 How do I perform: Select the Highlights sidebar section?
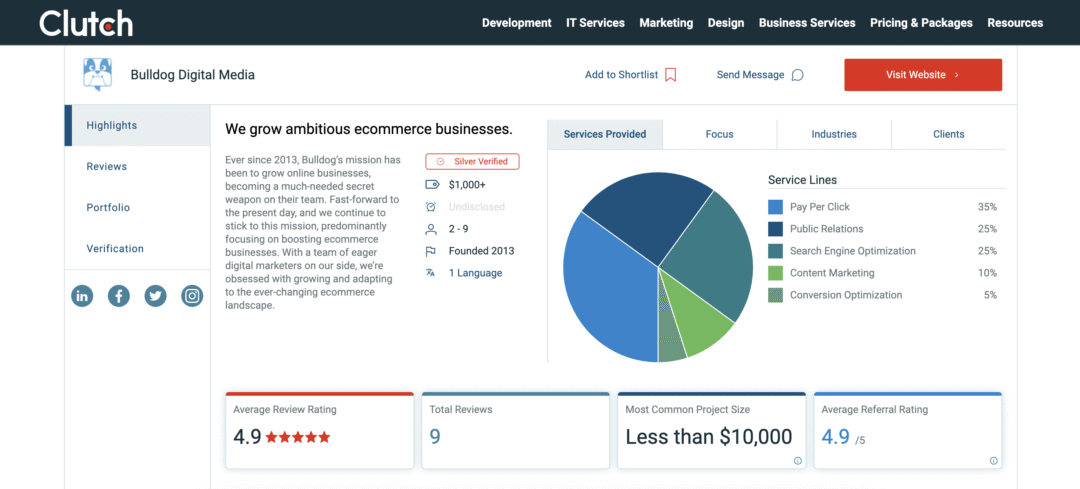(137, 125)
